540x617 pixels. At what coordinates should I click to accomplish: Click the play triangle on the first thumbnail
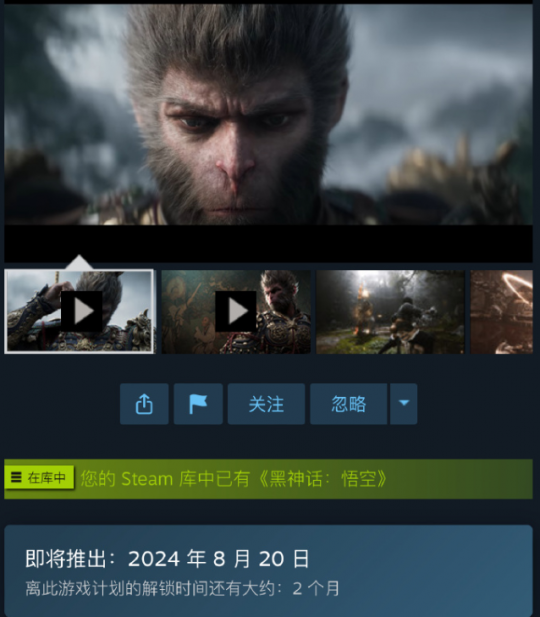click(81, 311)
